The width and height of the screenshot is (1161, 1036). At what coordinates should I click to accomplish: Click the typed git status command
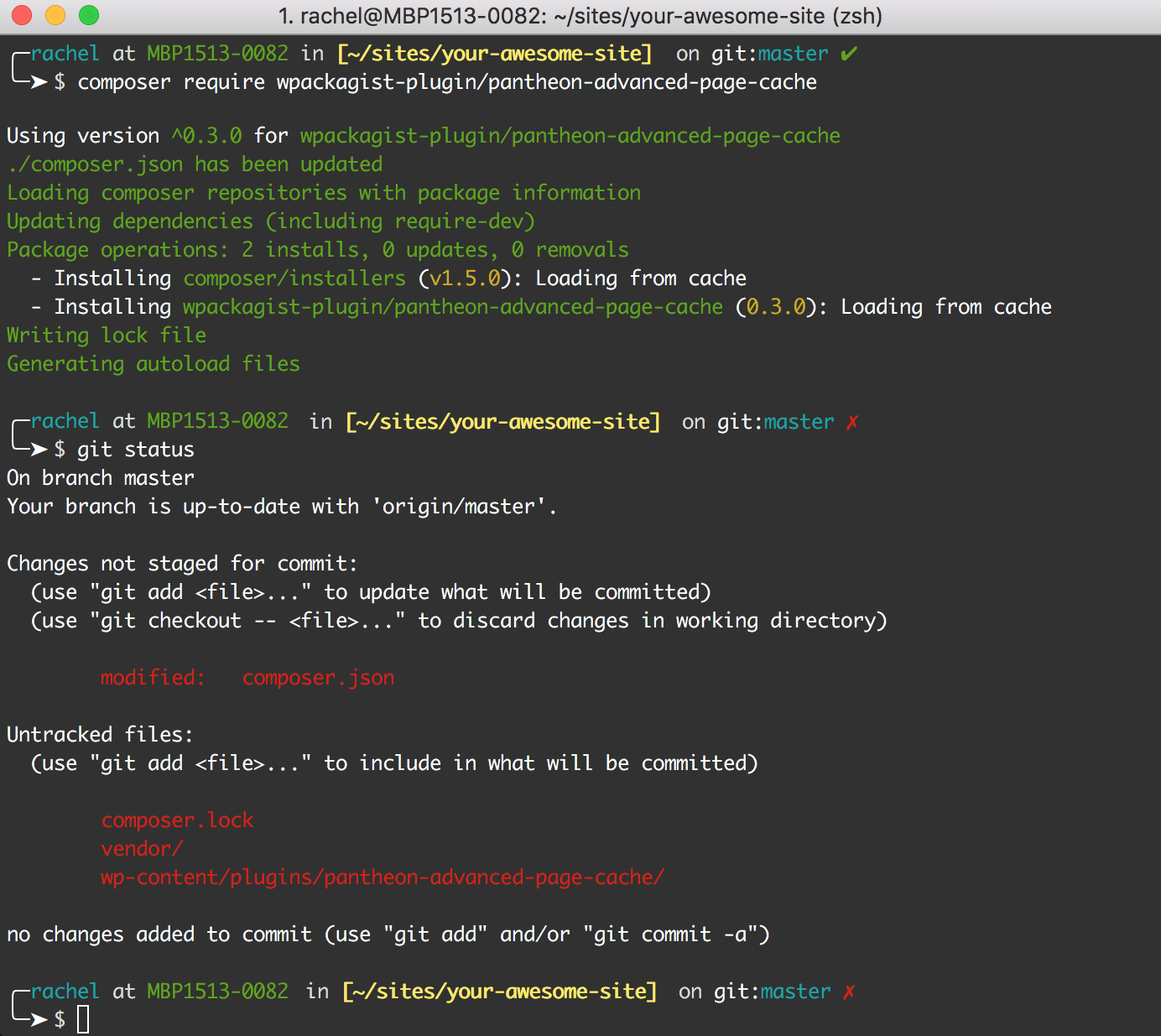(x=136, y=450)
